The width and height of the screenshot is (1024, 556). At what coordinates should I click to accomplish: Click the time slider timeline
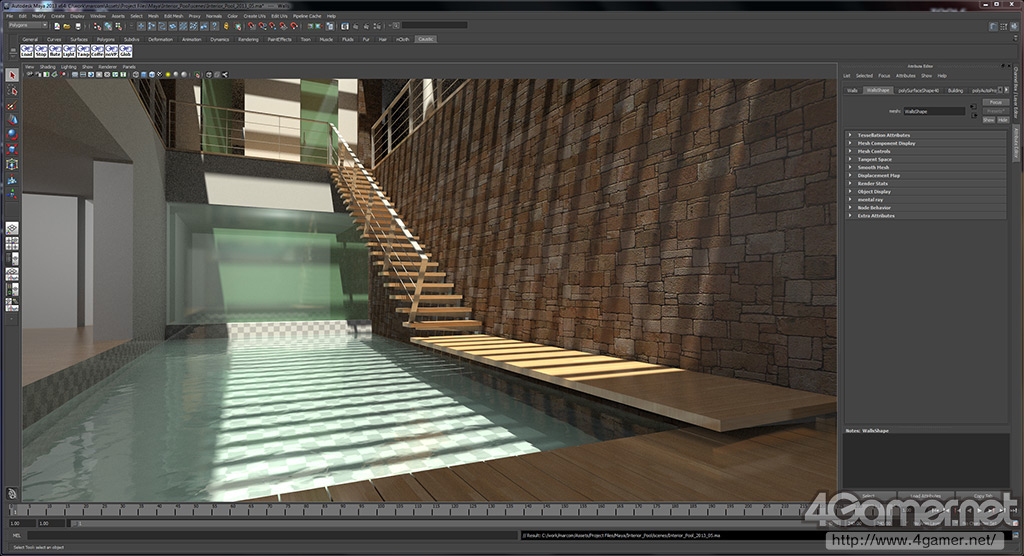(x=400, y=510)
